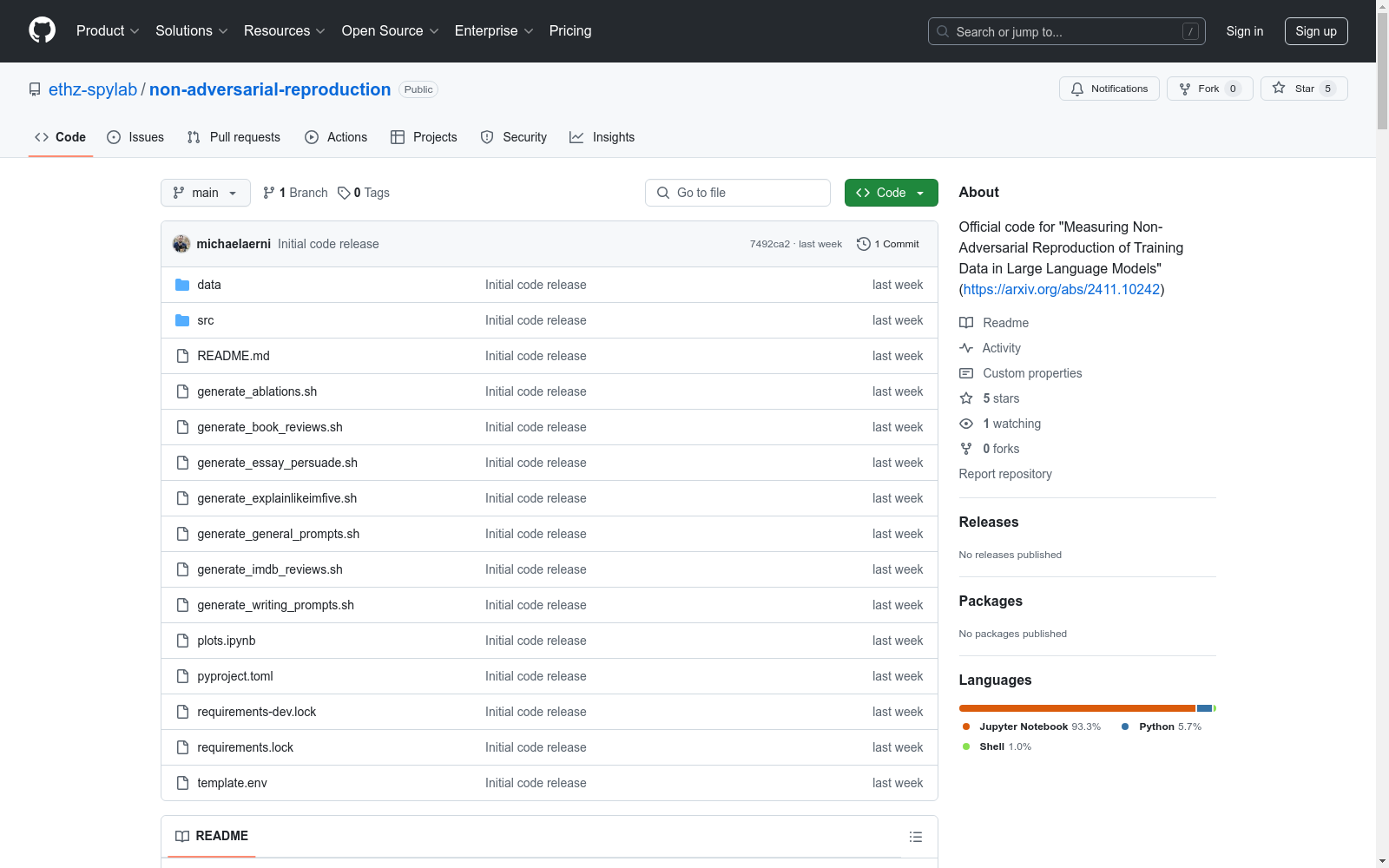Screen dimensions: 1389x868
Task: Click the Readme book icon in About
Action: point(966,323)
